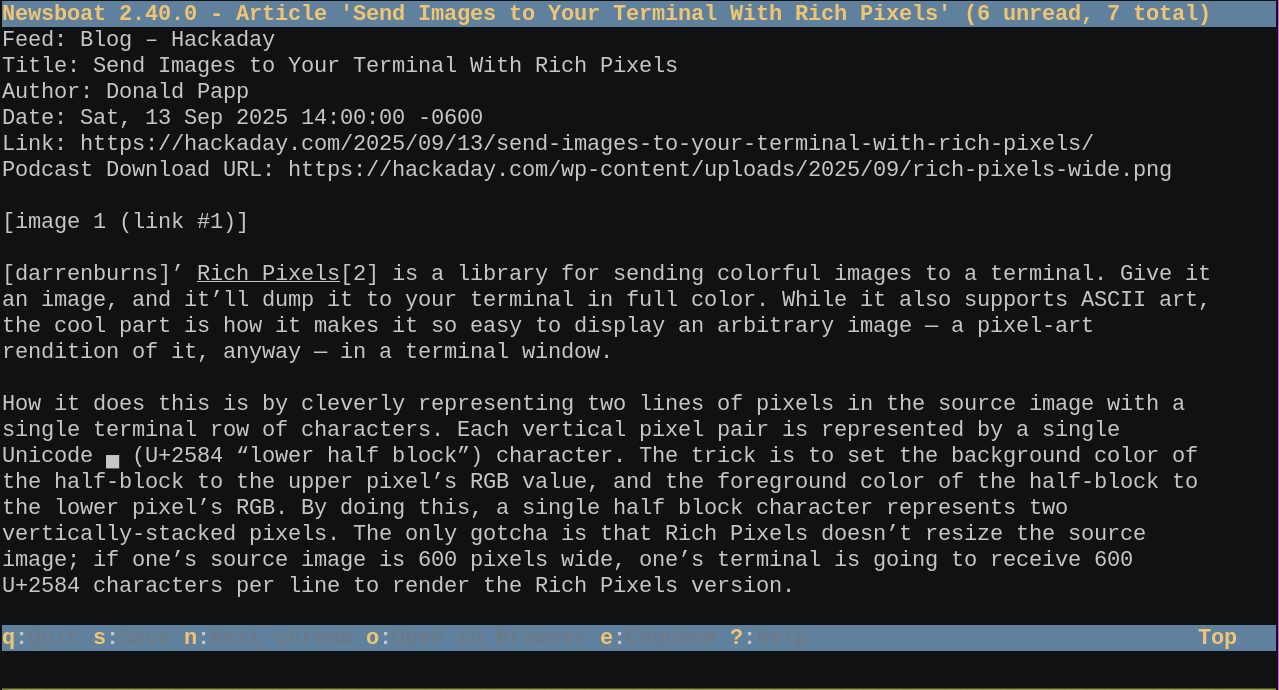Click the ?:Help shortcut hint
Viewport: 1279px width, 690px height.
tap(768, 638)
